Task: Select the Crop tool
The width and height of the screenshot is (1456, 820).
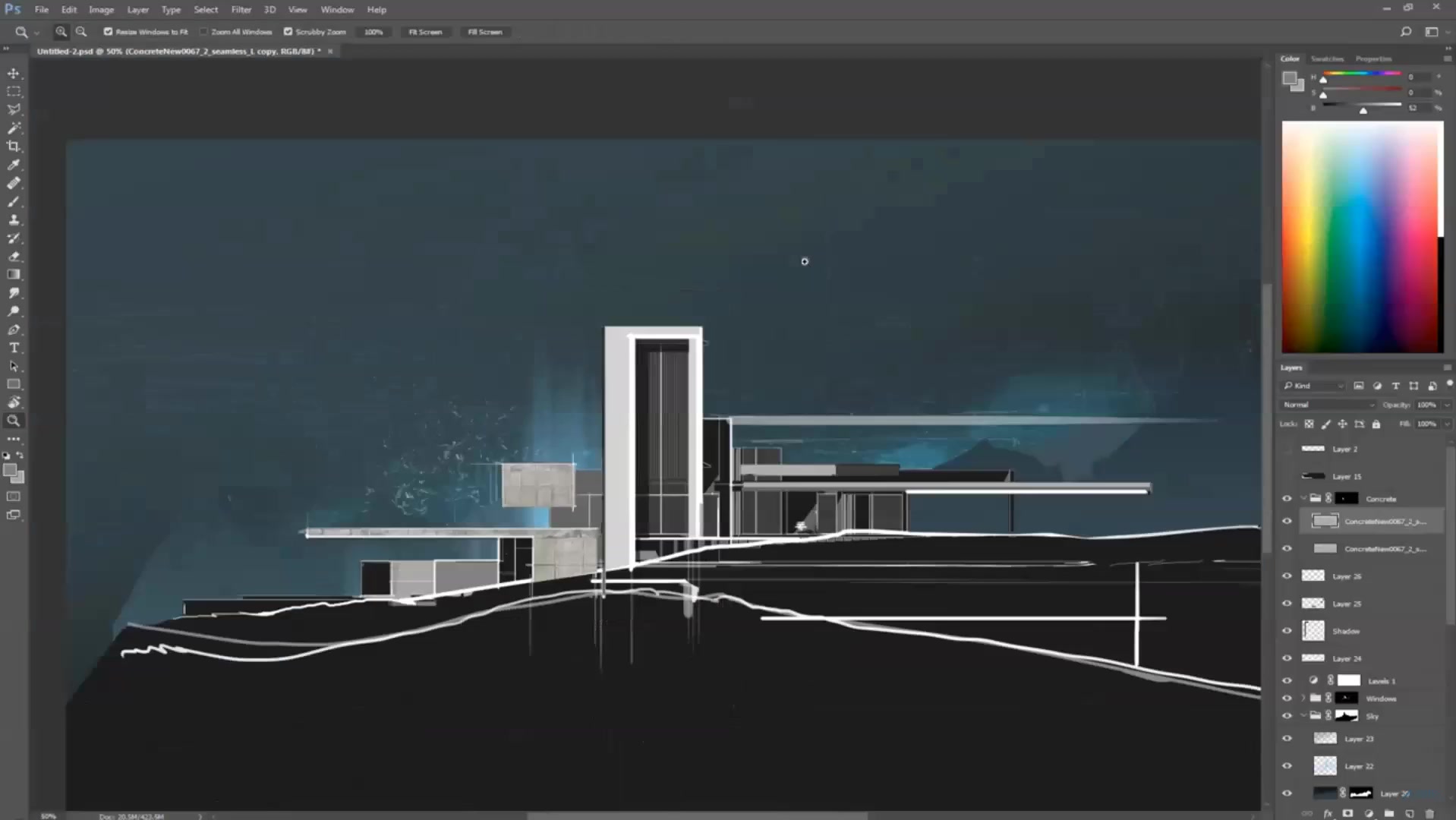Action: [14, 147]
